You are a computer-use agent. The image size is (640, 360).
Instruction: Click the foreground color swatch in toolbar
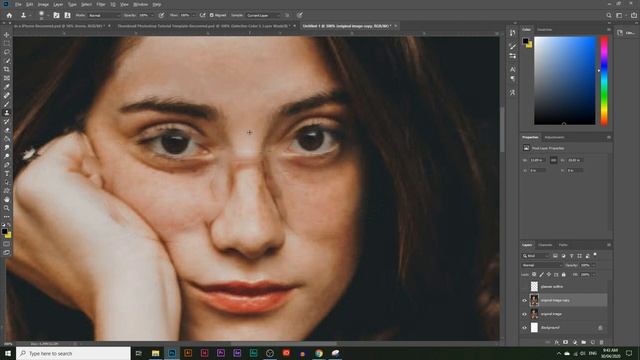[4, 231]
